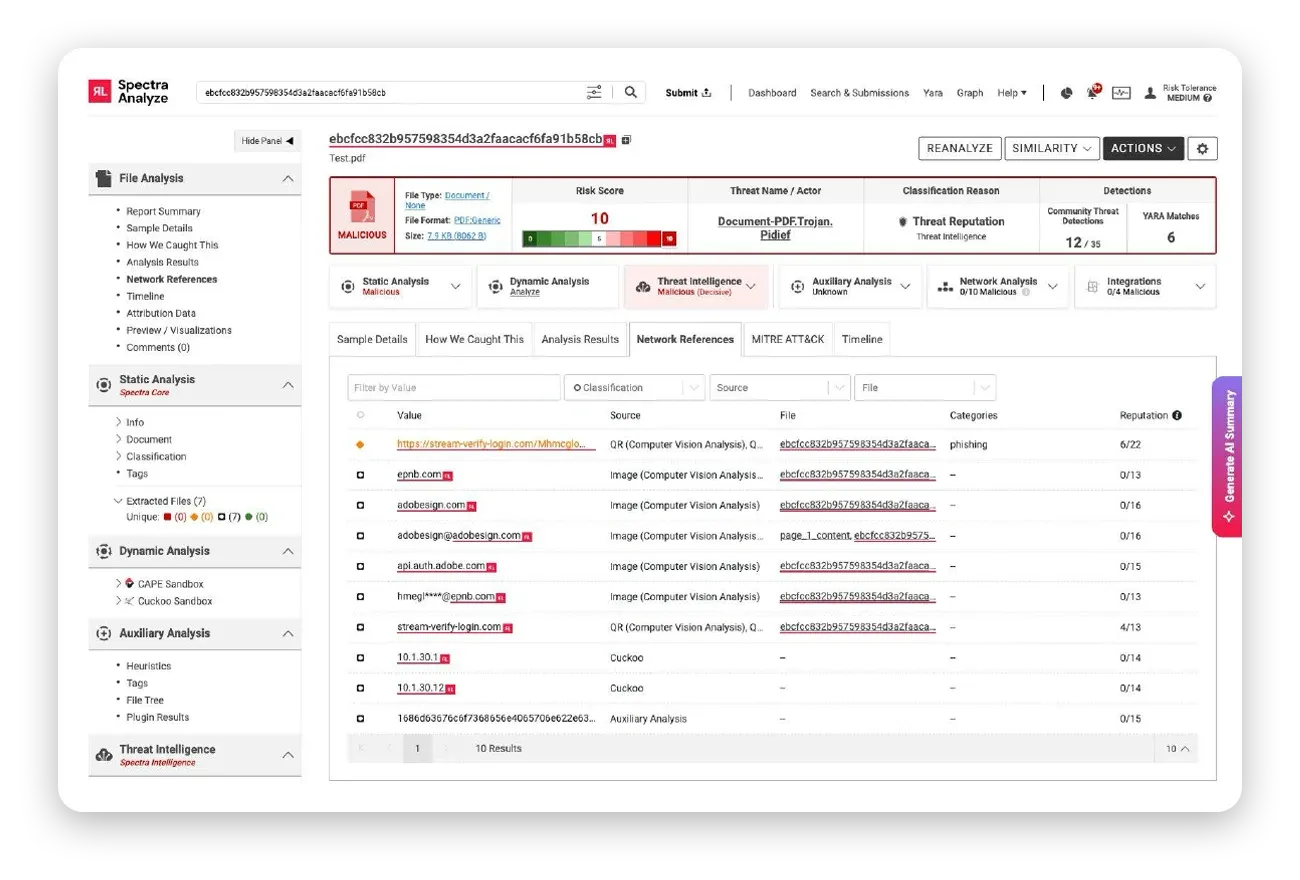Image resolution: width=1300 pixels, height=880 pixels.
Task: Open the activity monitor icon in header
Action: tap(1122, 91)
